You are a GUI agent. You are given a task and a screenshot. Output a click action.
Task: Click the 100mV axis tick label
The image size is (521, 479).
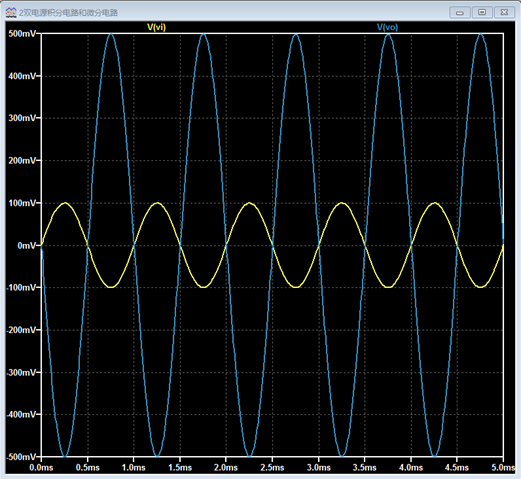22,203
